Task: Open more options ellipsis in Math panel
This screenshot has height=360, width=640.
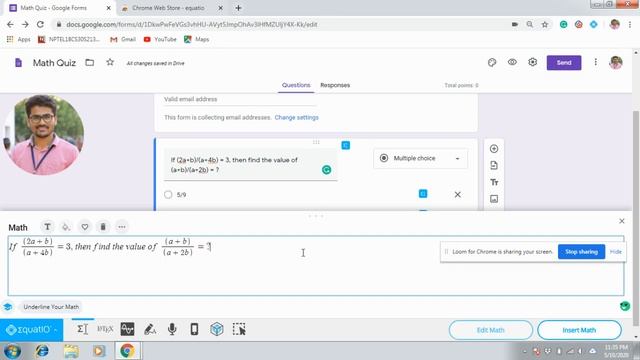Action: coord(122,227)
